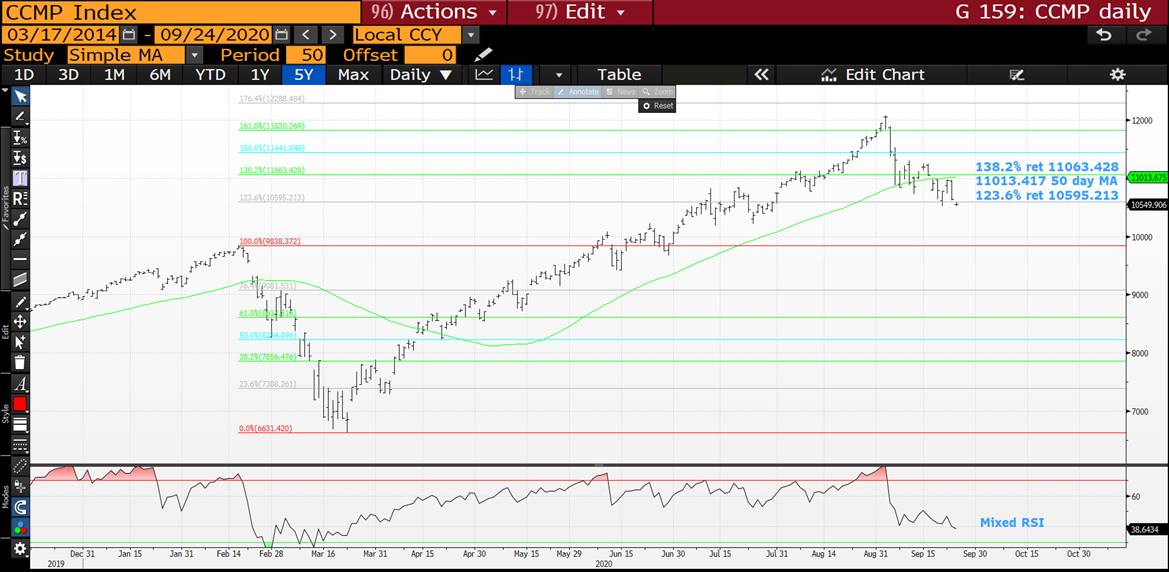
Task: Click the pencil icon next to Offset
Action: tap(483, 55)
